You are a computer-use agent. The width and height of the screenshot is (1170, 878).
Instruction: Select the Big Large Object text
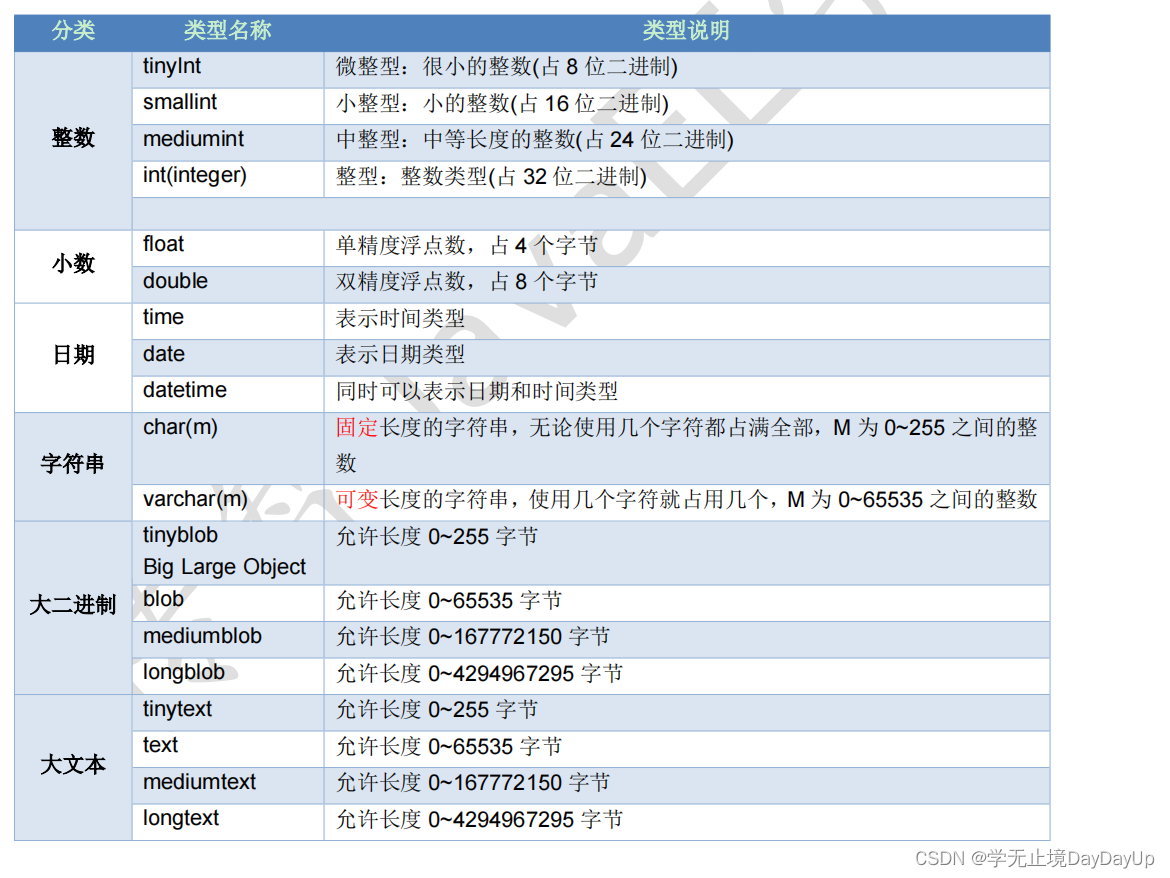click(224, 567)
